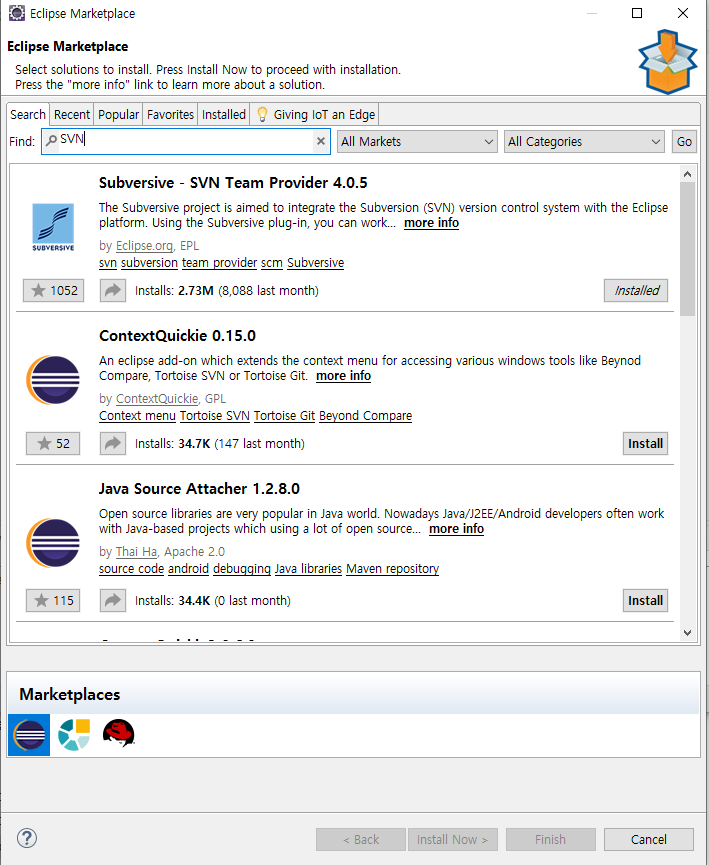Open the Eclipse.org author link
The image size is (709, 865).
(145, 245)
